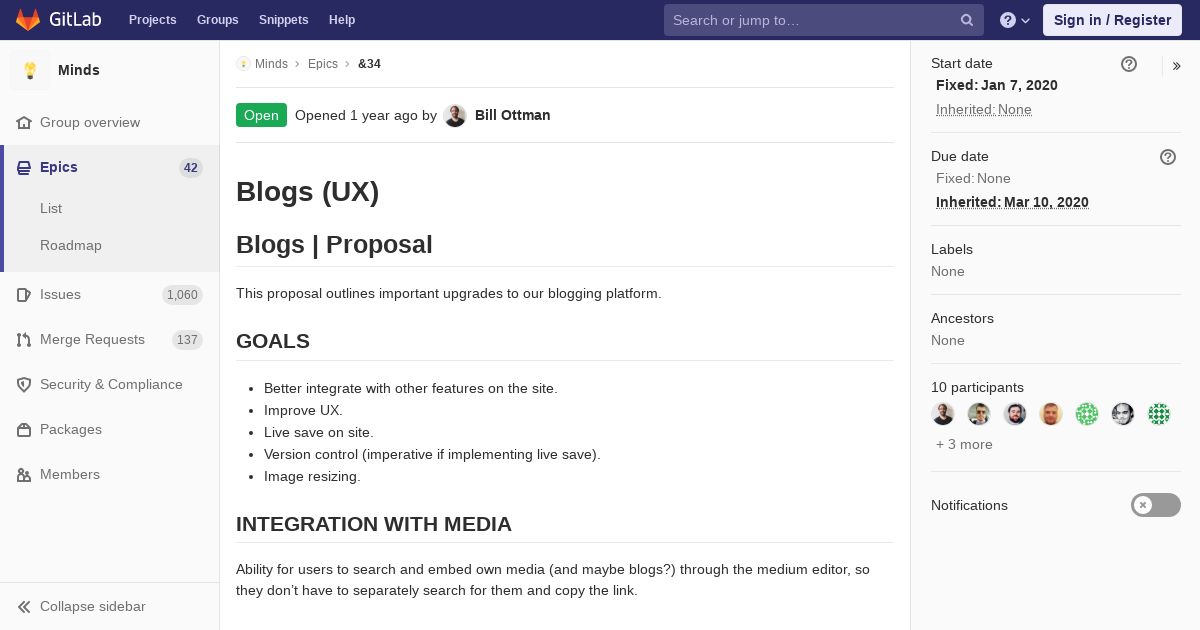
Task: Open the Minds breadcrumb link
Action: pyautogui.click(x=271, y=64)
